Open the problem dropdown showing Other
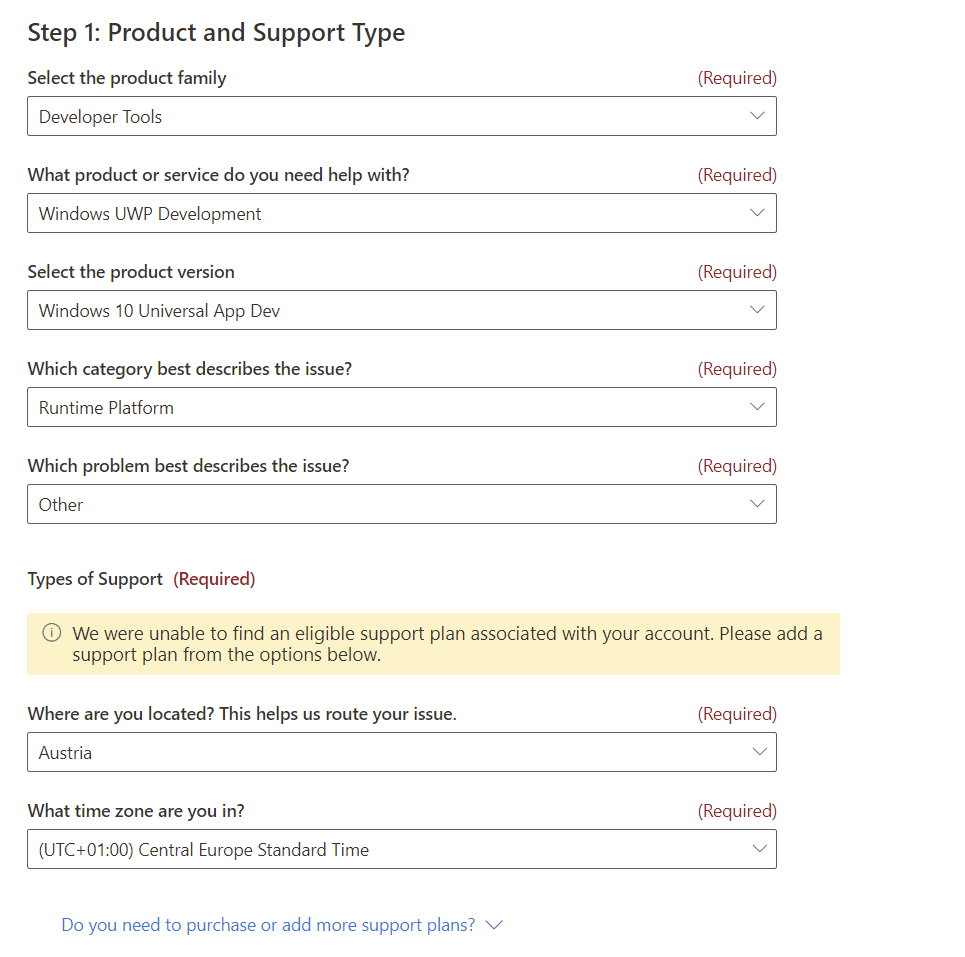The image size is (965, 957). 400,504
